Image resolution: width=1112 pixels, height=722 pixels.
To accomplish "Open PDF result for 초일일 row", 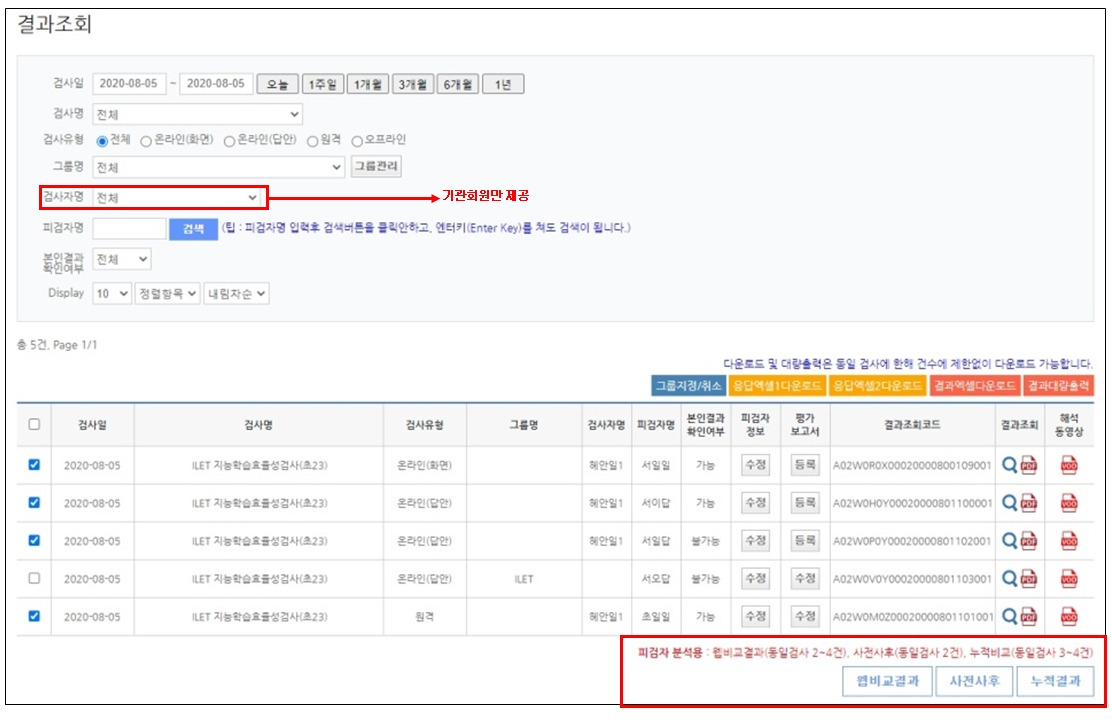I will 1028,617.
